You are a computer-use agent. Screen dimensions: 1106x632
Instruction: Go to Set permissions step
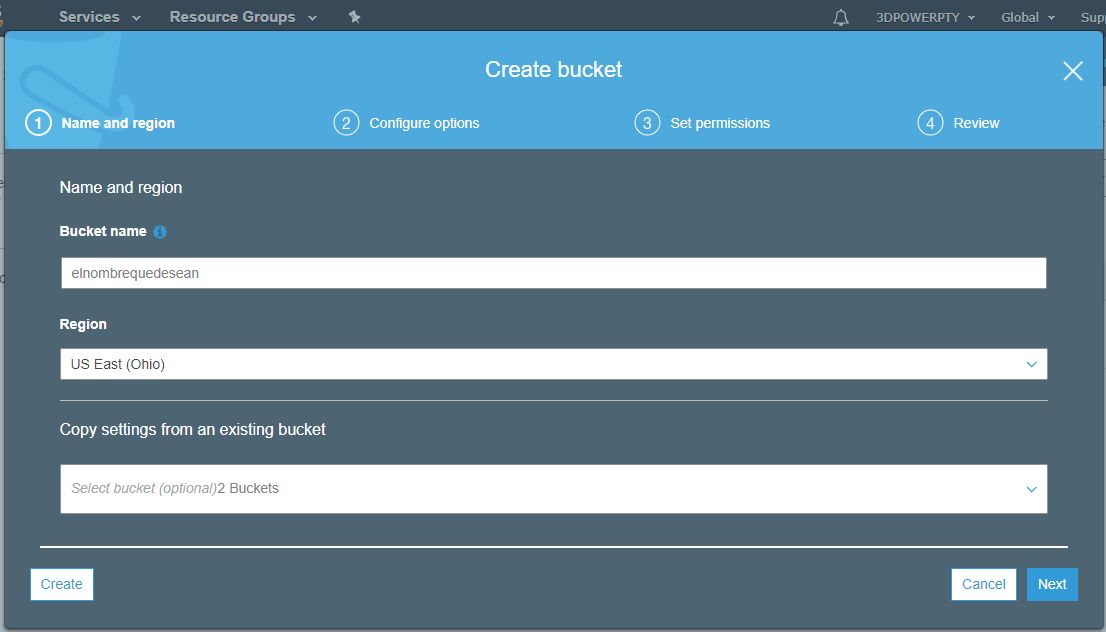[719, 123]
